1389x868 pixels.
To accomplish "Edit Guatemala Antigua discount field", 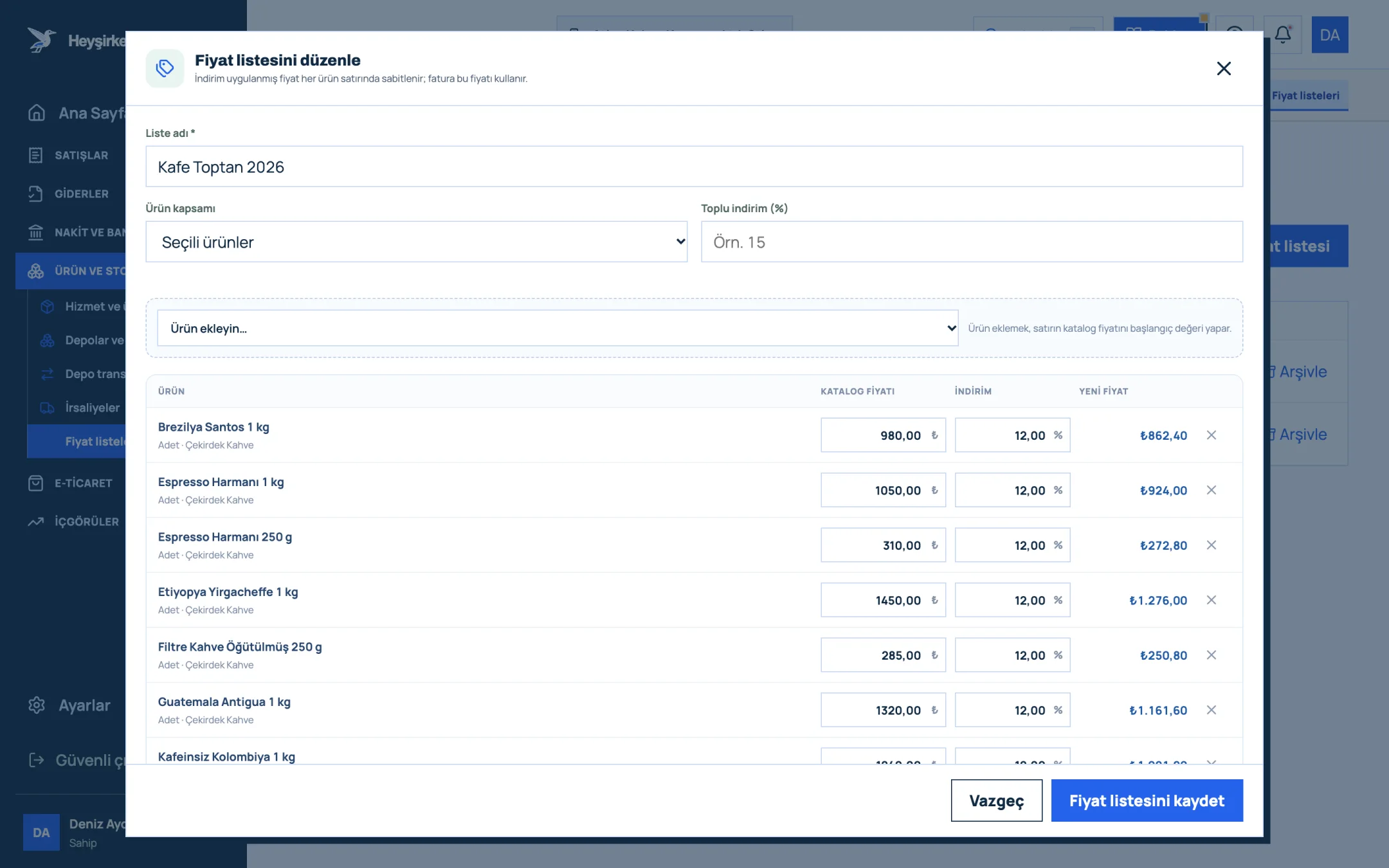I will click(1012, 710).
